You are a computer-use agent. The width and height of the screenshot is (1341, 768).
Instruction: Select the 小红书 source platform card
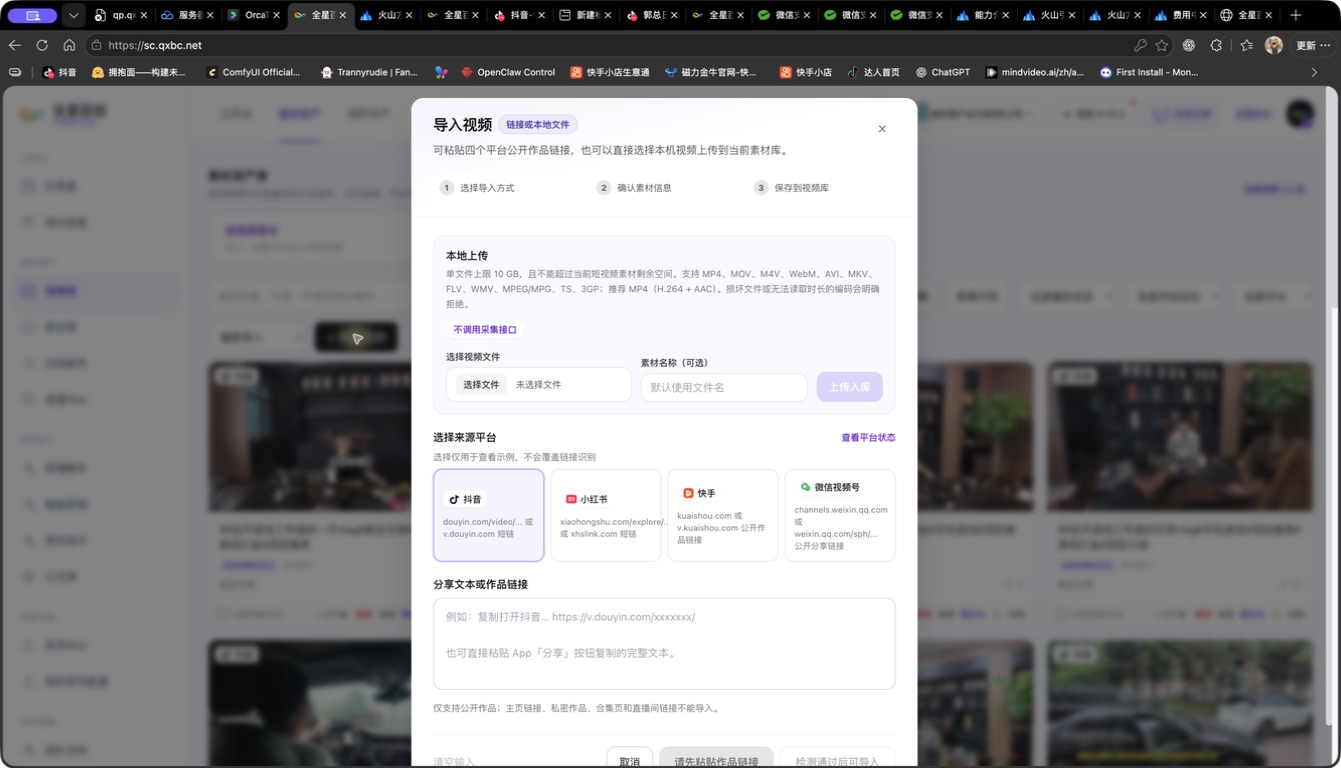605,515
